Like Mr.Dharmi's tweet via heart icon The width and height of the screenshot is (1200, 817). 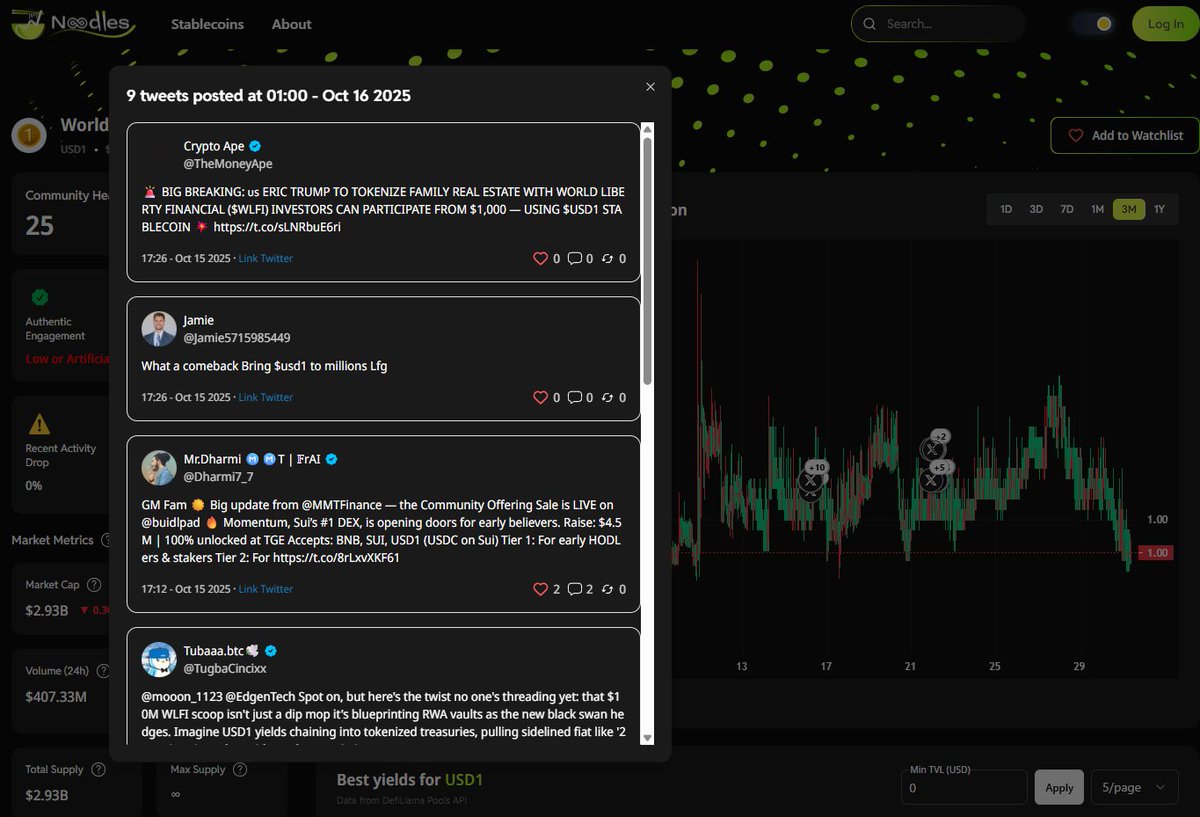click(x=541, y=590)
